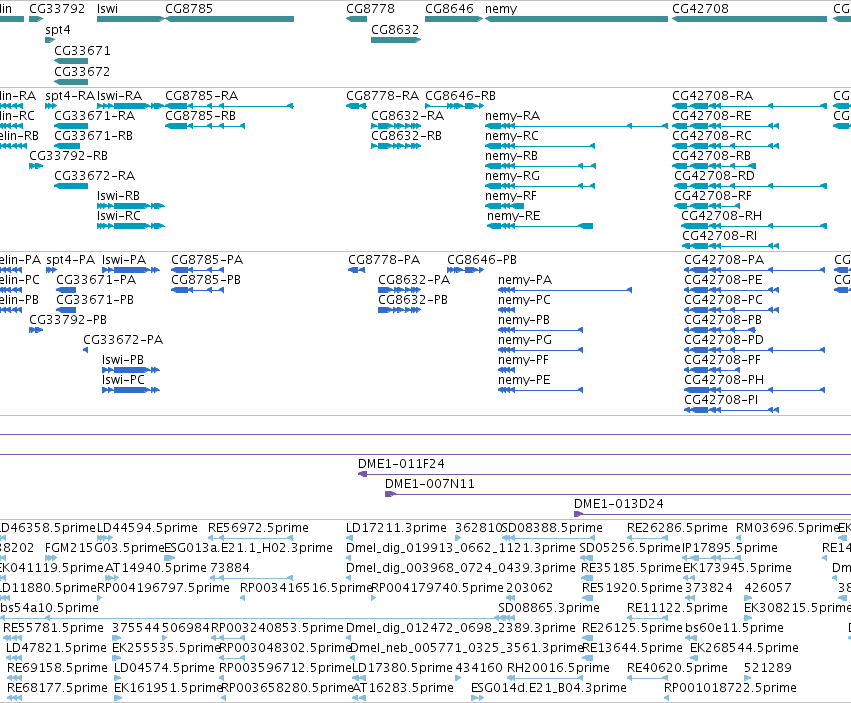Open the nemy gene feature bar
Image resolution: width=851 pixels, height=703 pixels.
pos(576,19)
